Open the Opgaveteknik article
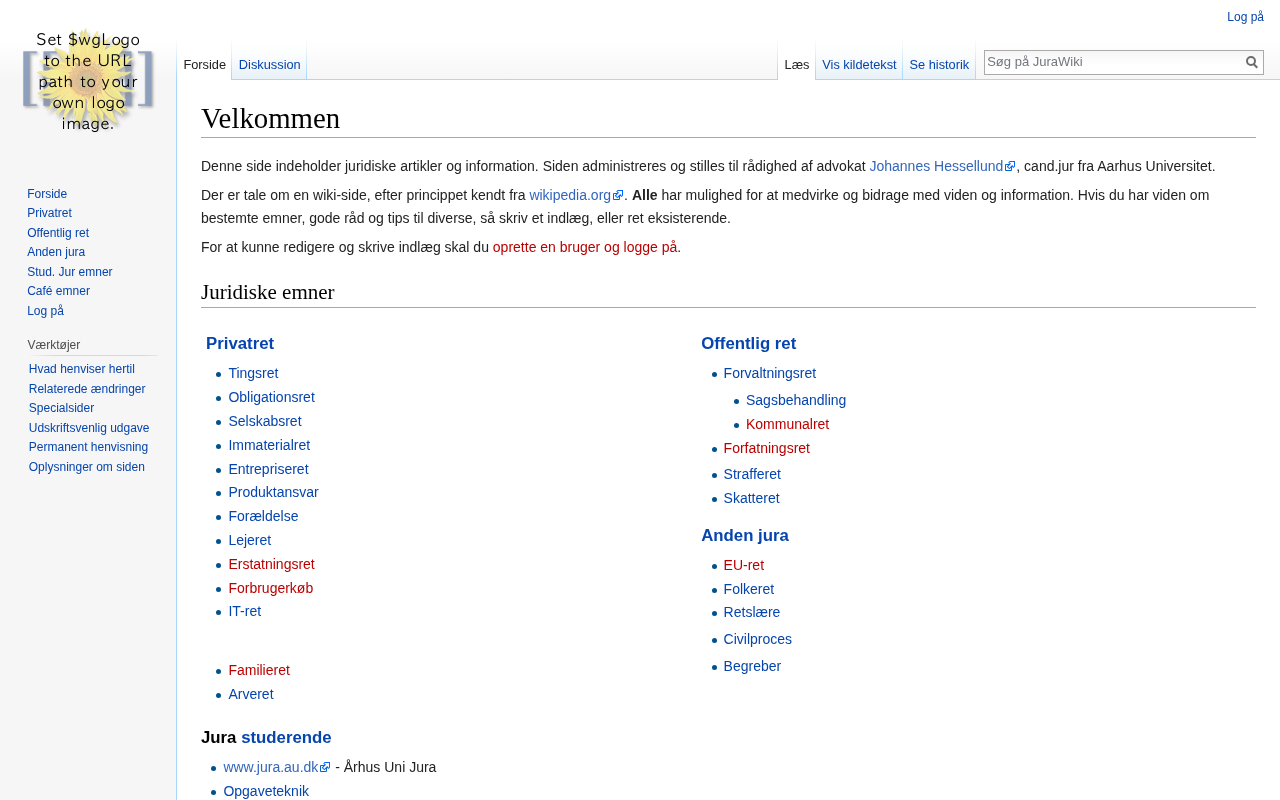 click(x=266, y=791)
